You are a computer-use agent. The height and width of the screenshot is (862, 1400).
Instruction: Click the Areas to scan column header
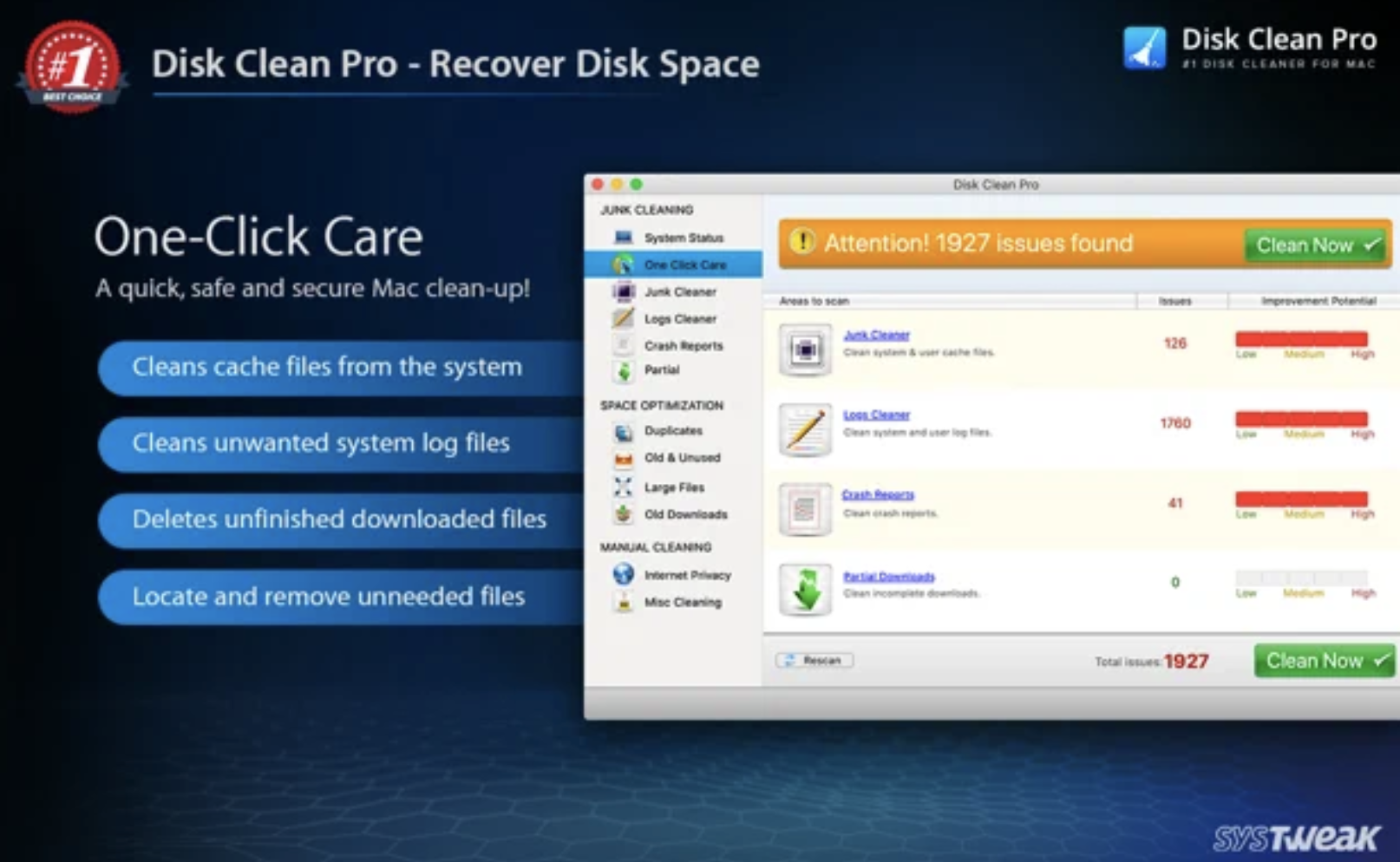click(814, 301)
